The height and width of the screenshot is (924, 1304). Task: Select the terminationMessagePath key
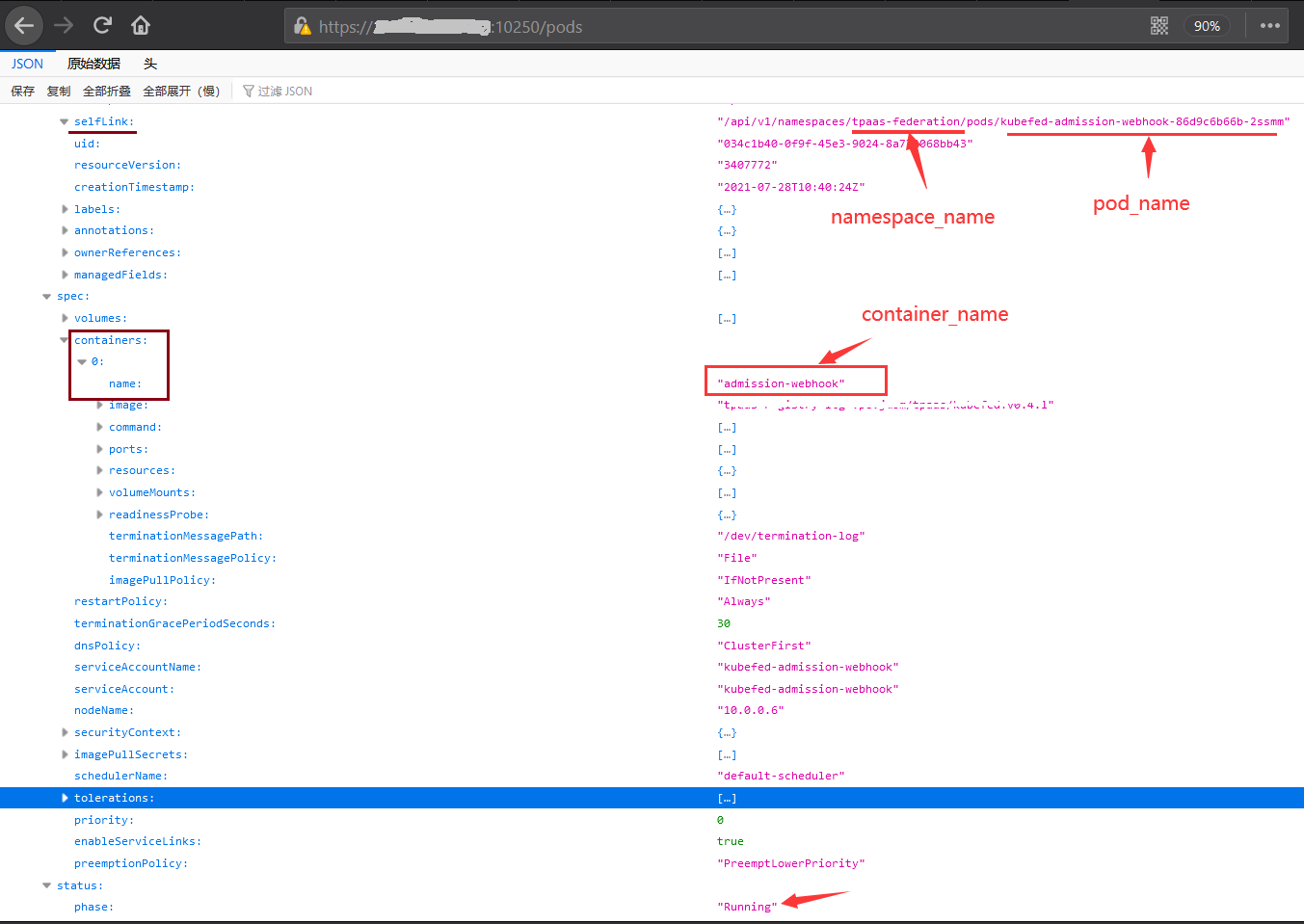(186, 536)
